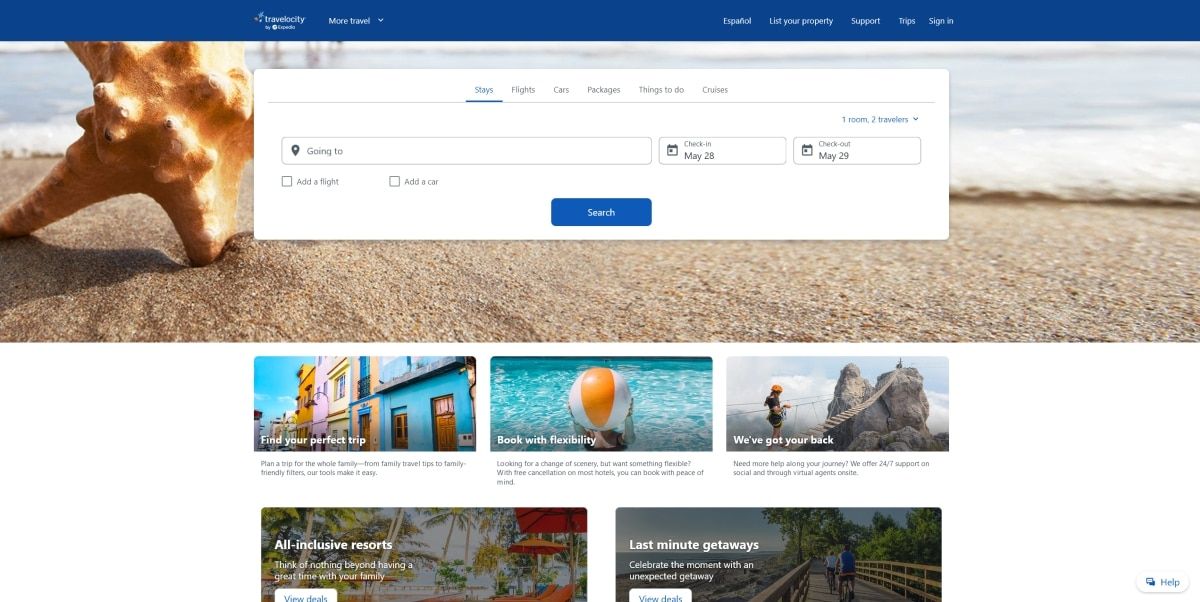Click the Travelocity logo
This screenshot has height=602, width=1200.
[x=280, y=20]
